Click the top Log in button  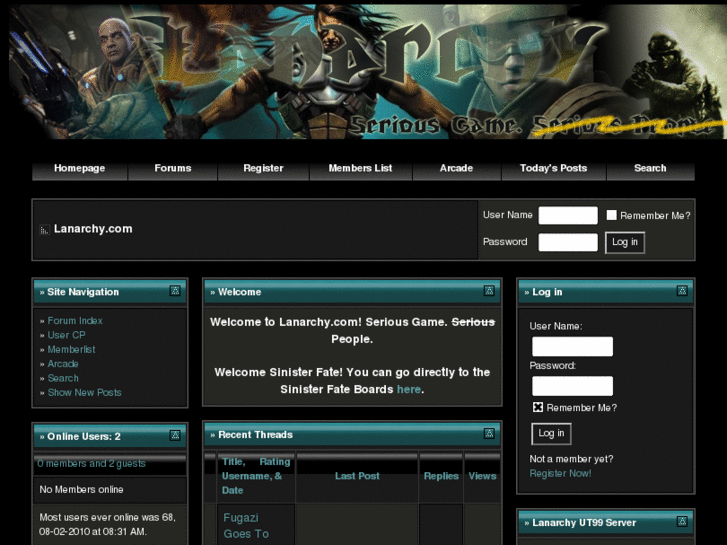[x=625, y=242]
